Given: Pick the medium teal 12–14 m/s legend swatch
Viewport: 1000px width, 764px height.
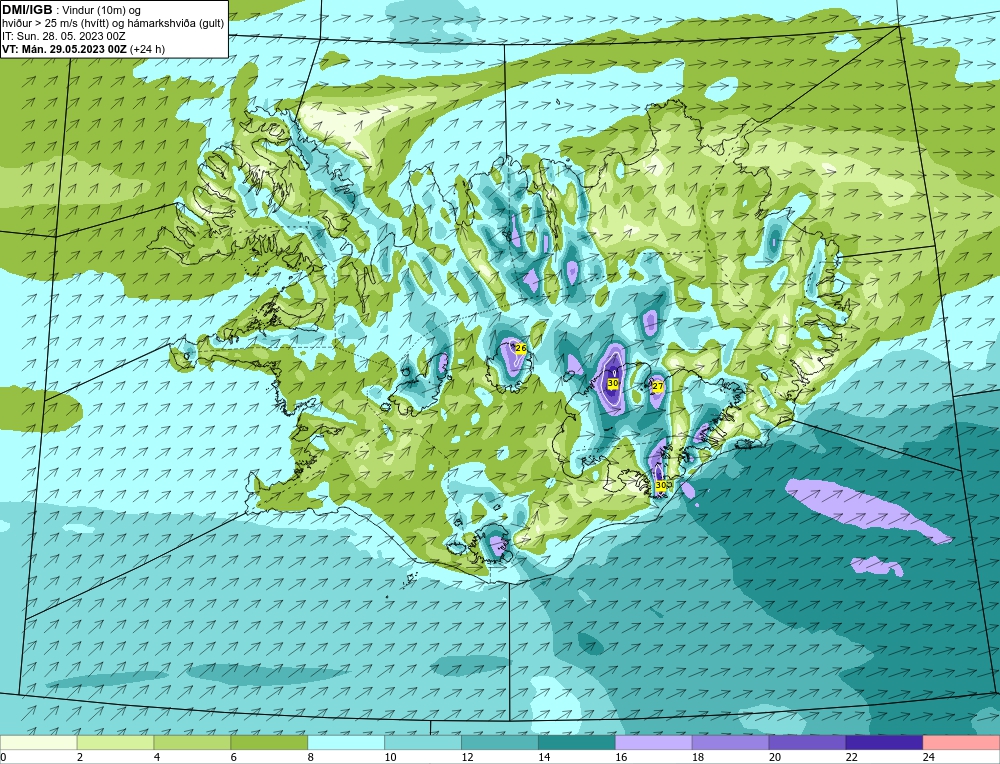Looking at the screenshot, I should tap(500, 742).
